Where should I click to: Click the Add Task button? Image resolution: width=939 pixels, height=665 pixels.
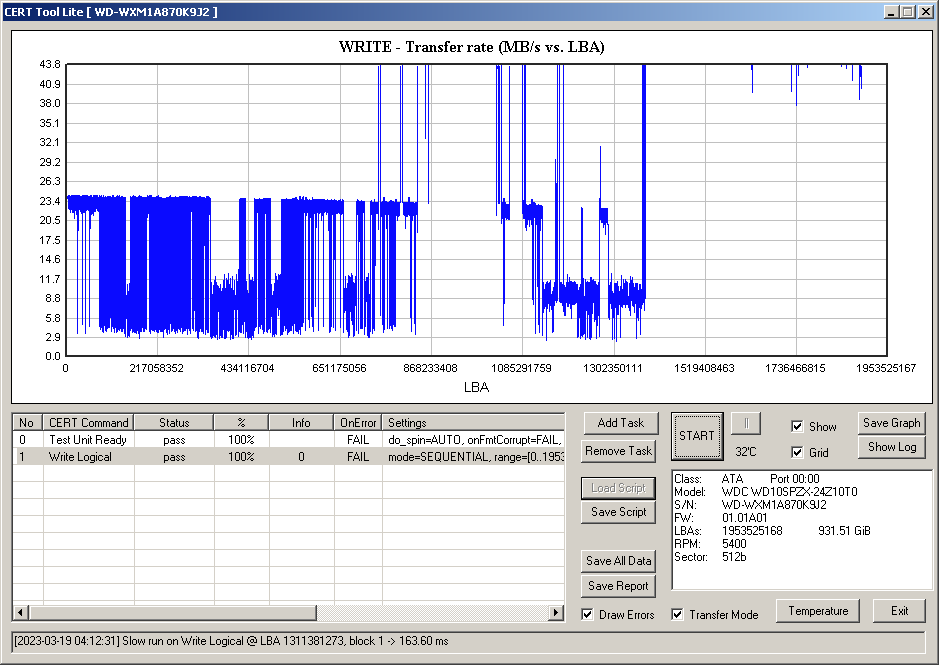[620, 423]
